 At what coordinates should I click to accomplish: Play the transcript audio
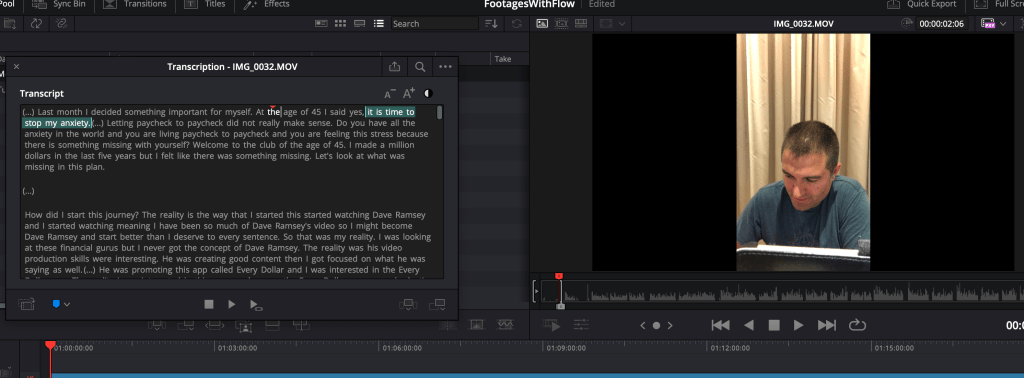231,304
